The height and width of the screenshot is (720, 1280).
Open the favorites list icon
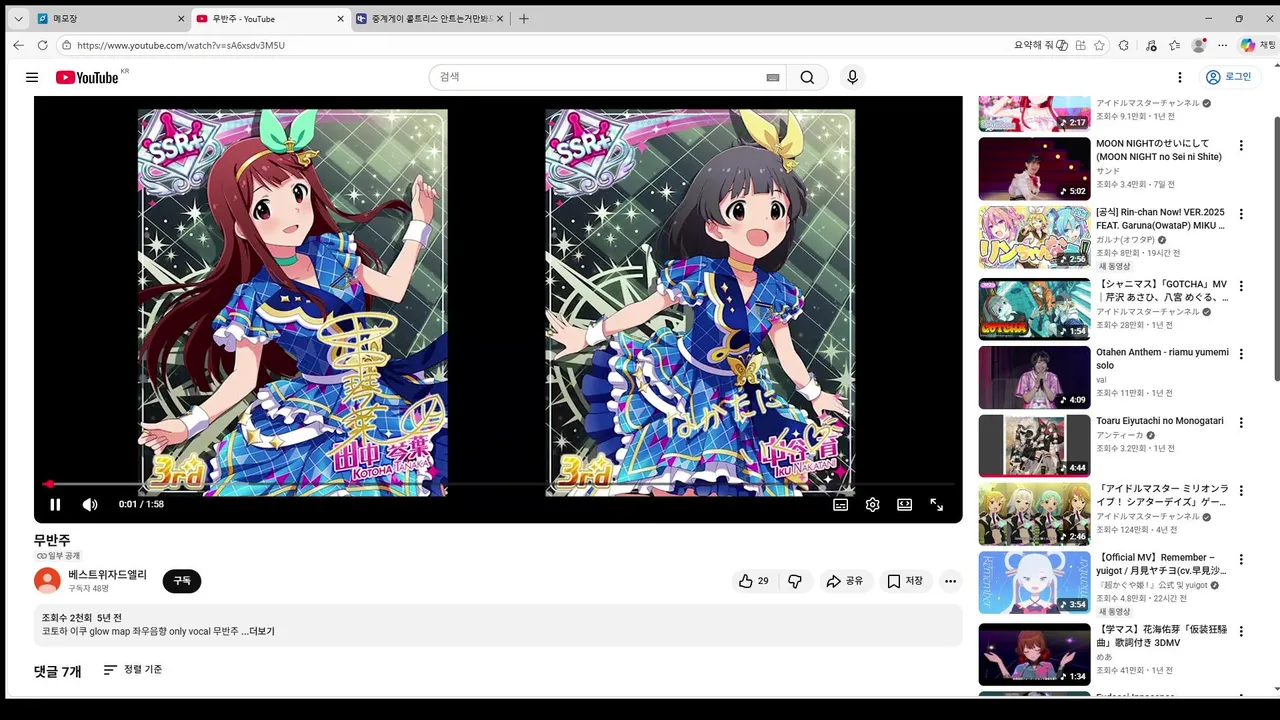click(1175, 45)
